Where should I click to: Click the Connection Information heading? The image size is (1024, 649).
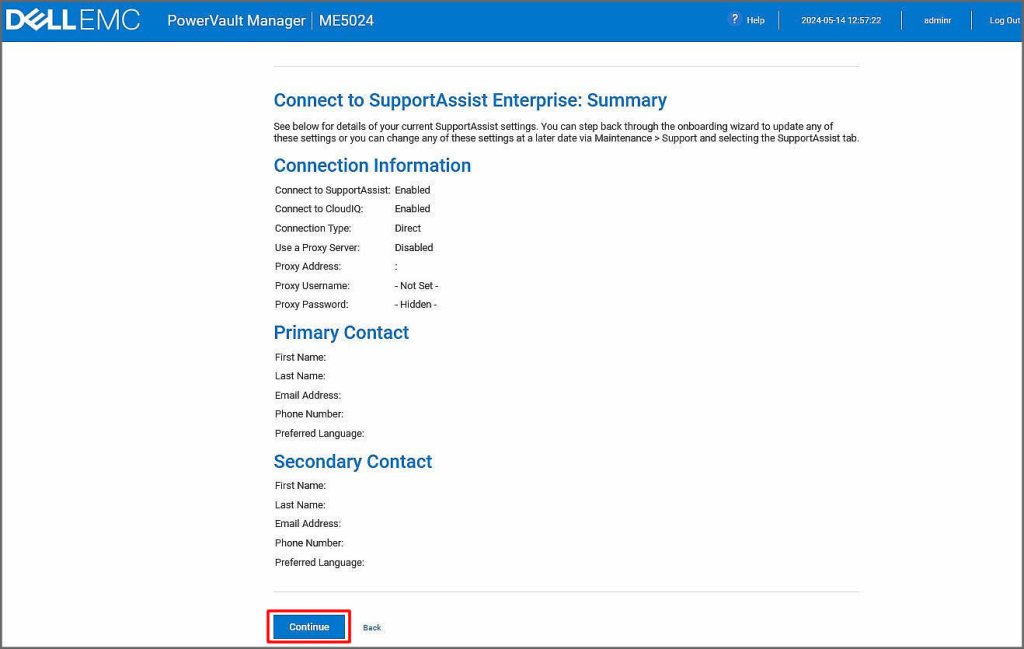(x=372, y=166)
